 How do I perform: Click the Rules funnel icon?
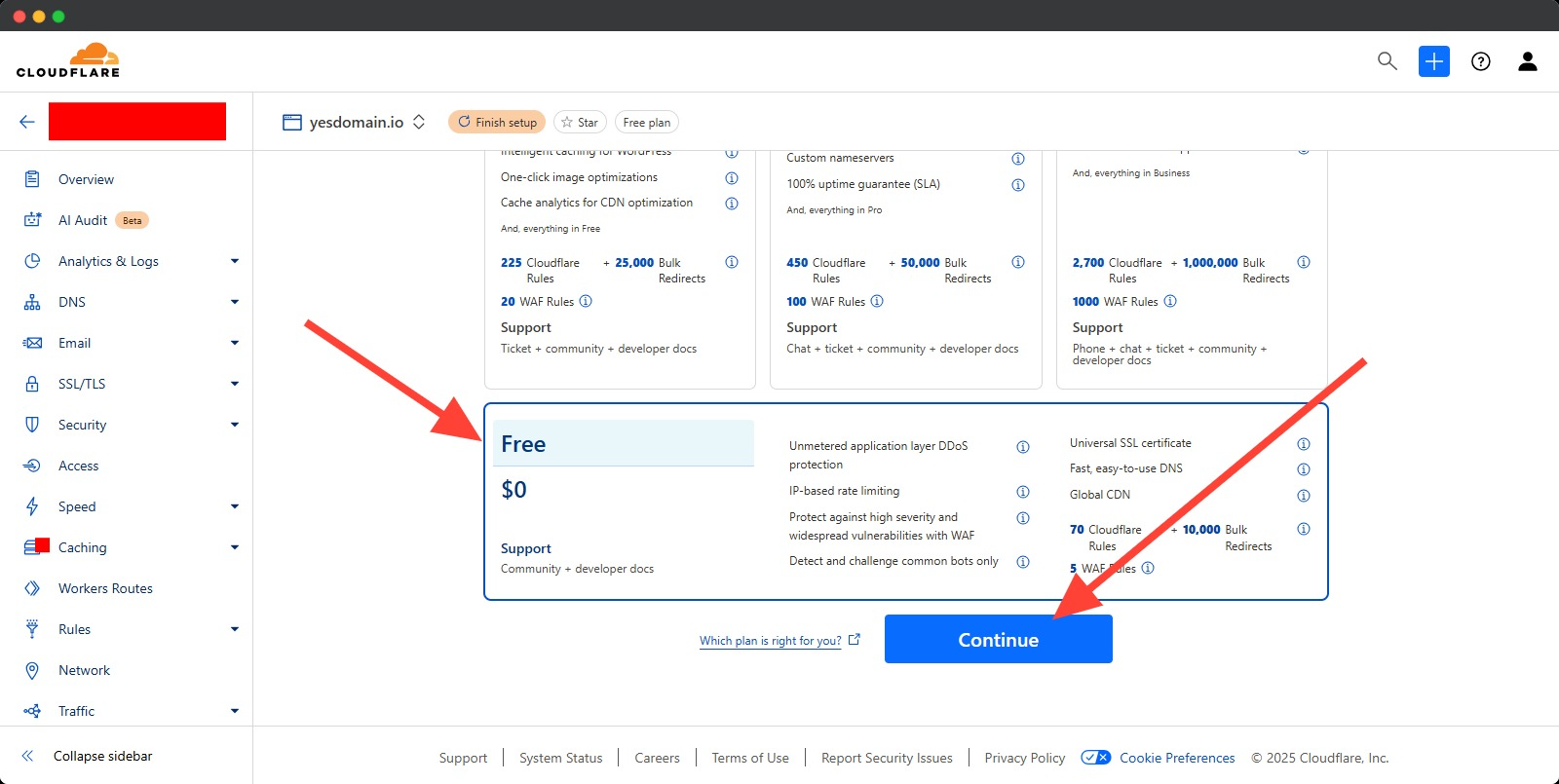click(x=32, y=629)
